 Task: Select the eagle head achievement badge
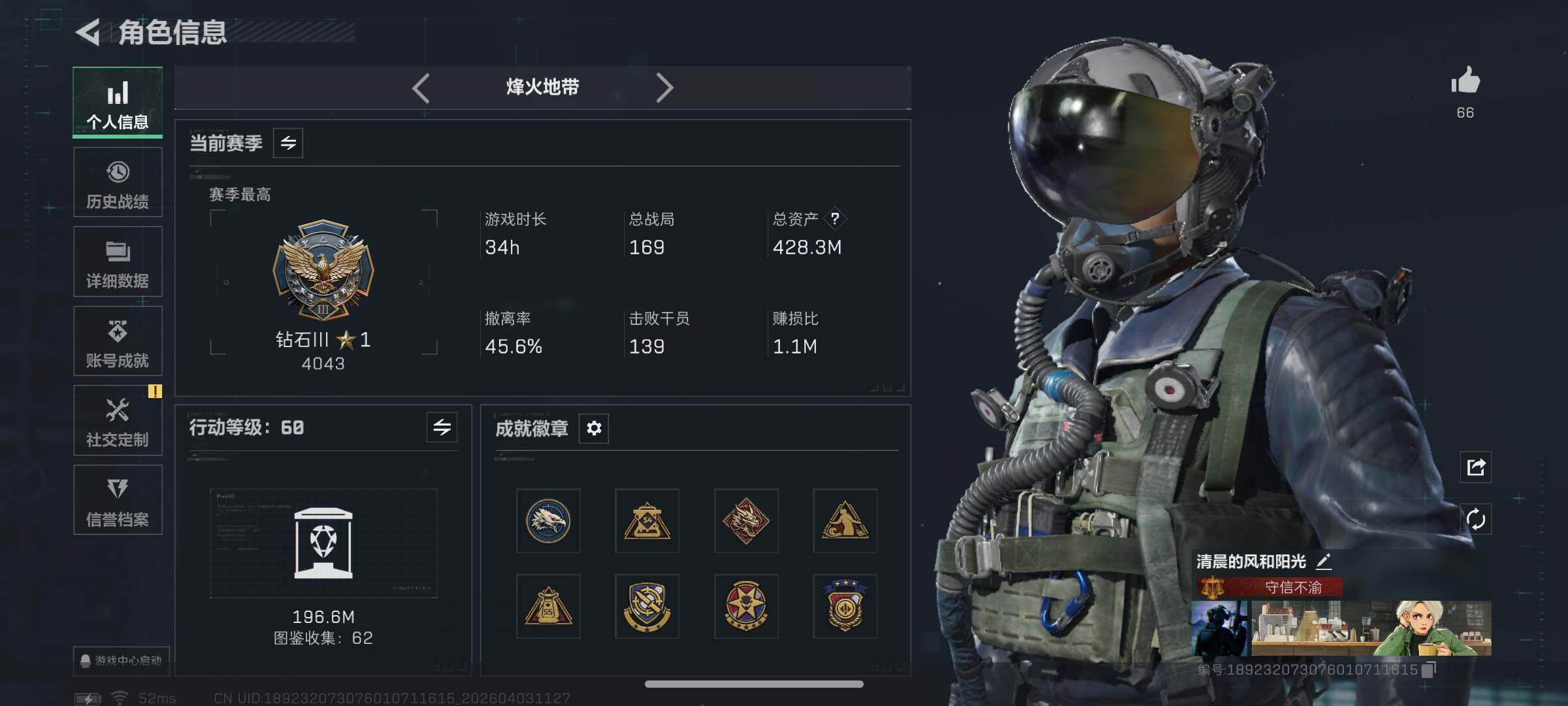point(548,521)
